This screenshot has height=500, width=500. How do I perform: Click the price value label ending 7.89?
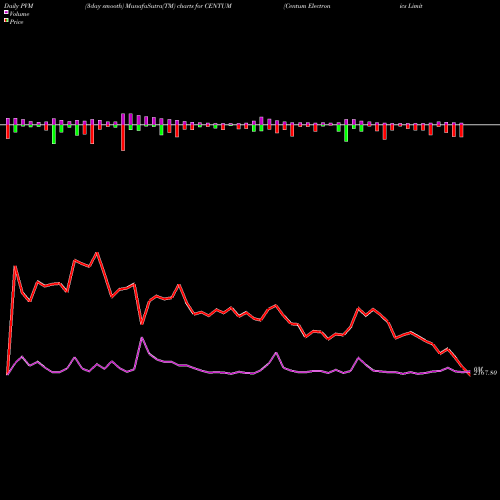point(485,373)
